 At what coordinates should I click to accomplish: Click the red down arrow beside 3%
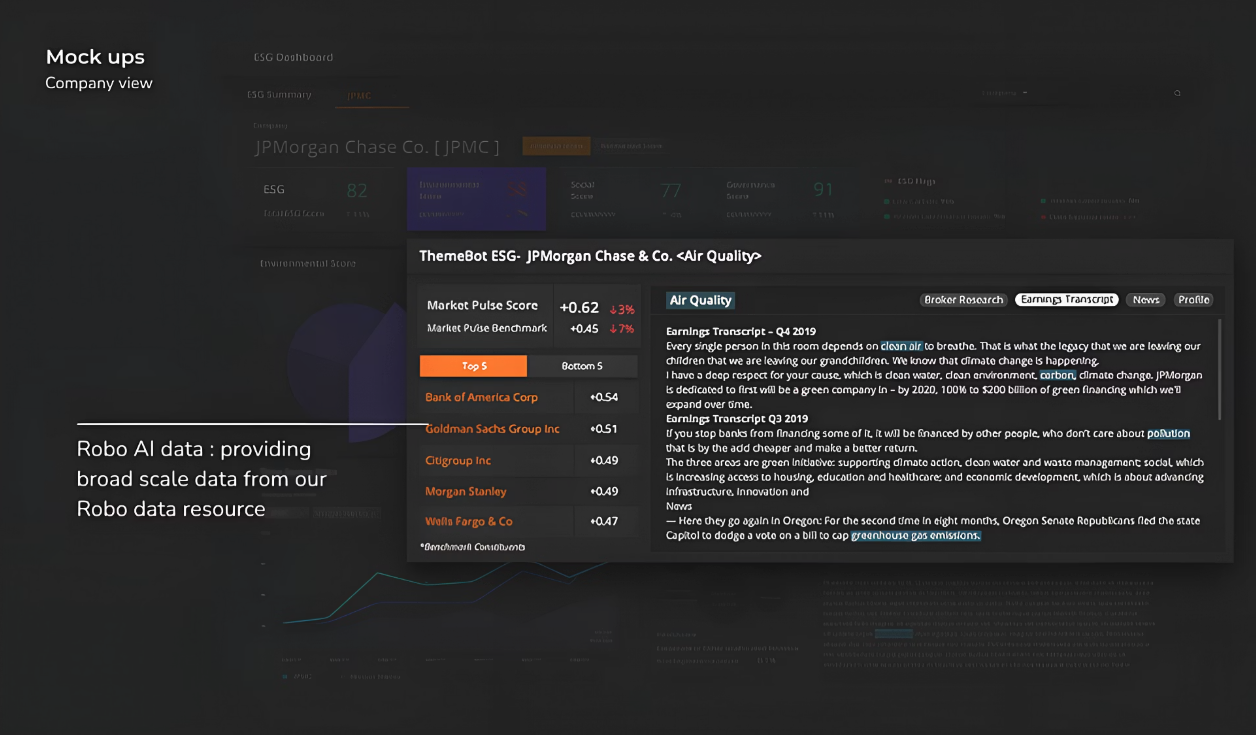point(612,309)
